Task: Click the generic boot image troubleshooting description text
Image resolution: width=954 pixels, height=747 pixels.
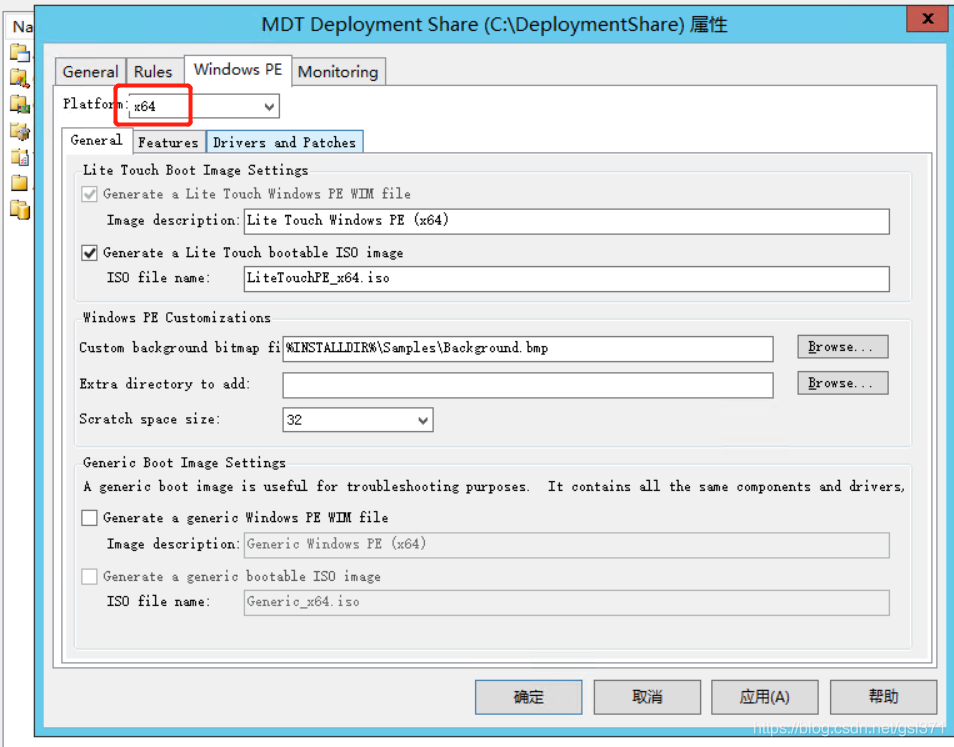Action: coord(494,487)
